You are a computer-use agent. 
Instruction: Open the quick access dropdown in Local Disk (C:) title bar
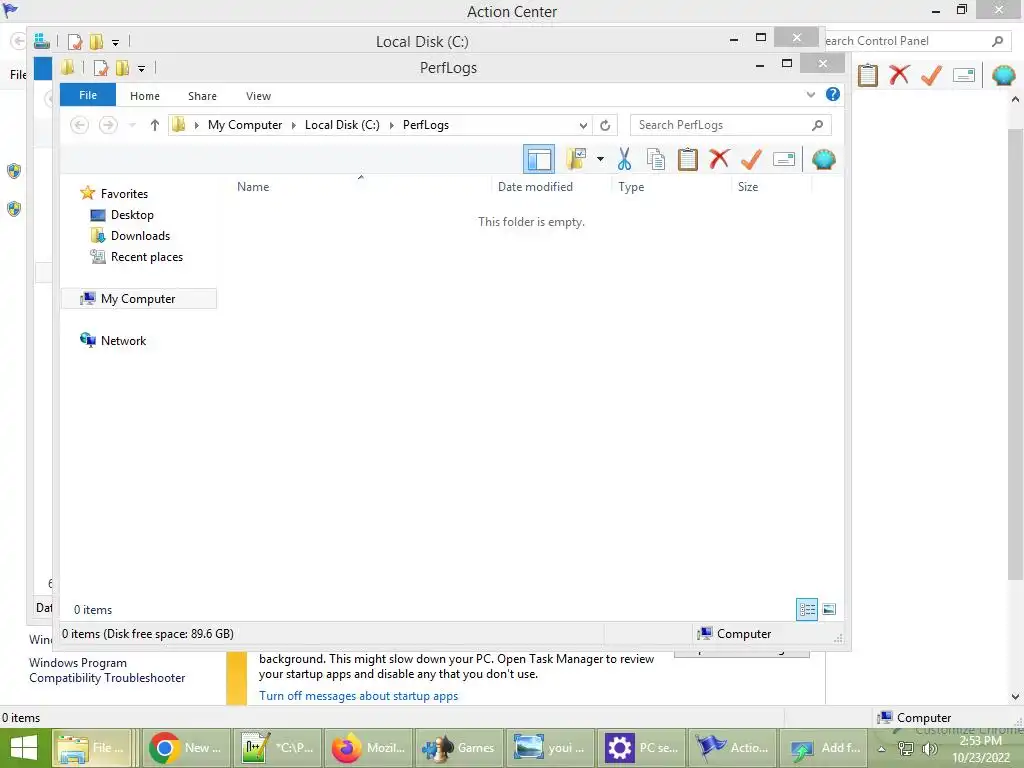click(115, 43)
